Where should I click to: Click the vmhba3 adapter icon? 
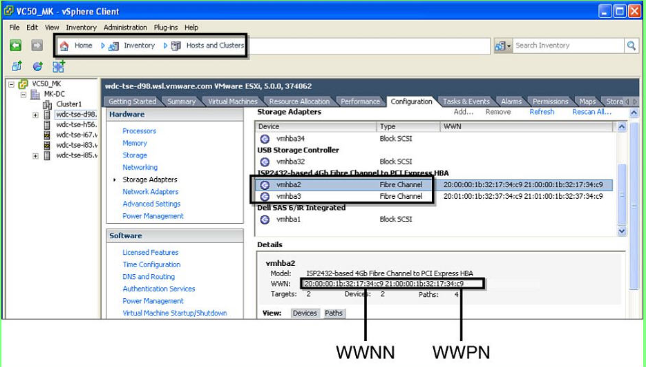[265, 196]
